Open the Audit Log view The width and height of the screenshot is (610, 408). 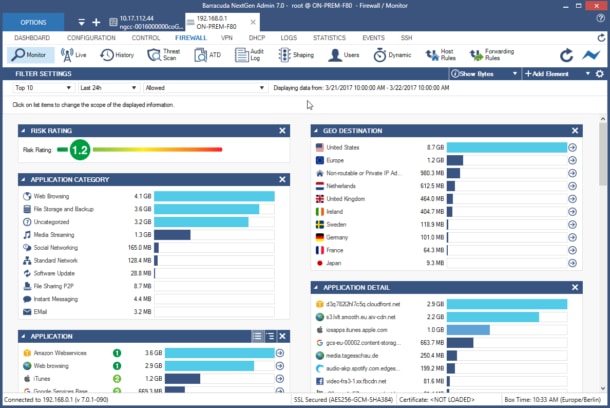coord(250,55)
